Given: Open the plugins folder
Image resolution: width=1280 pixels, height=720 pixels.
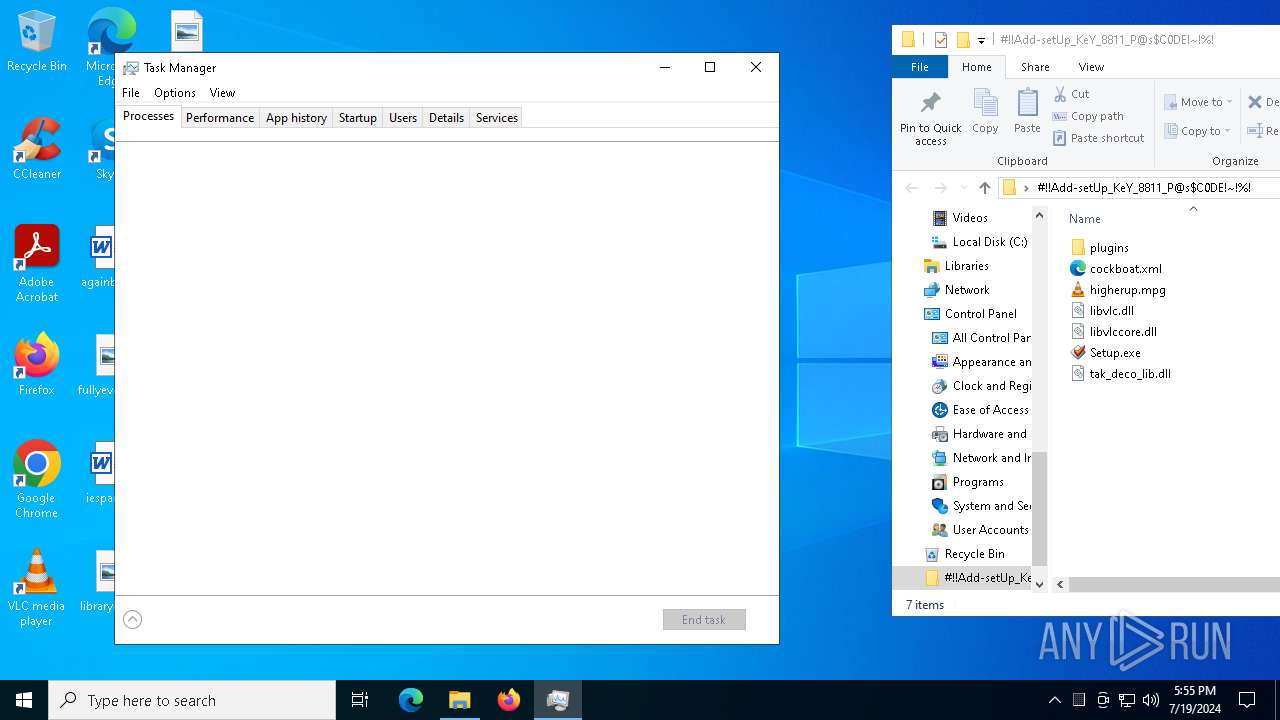Looking at the screenshot, I should (1099, 247).
